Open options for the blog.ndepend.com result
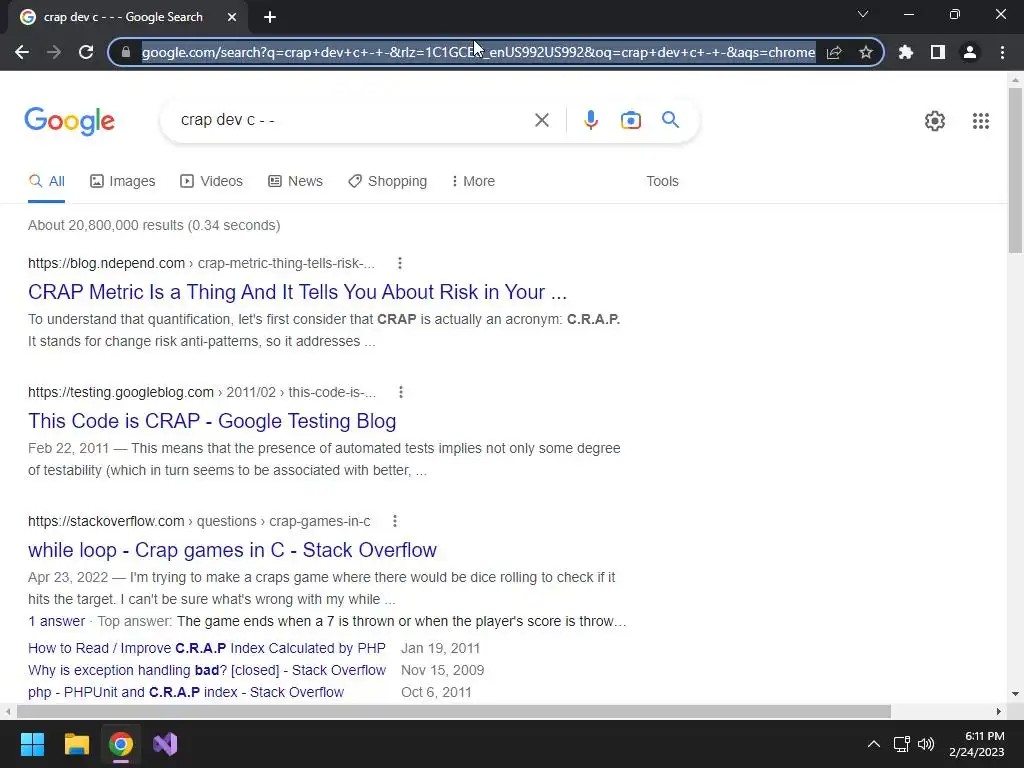This screenshot has height=768, width=1024. coord(400,263)
